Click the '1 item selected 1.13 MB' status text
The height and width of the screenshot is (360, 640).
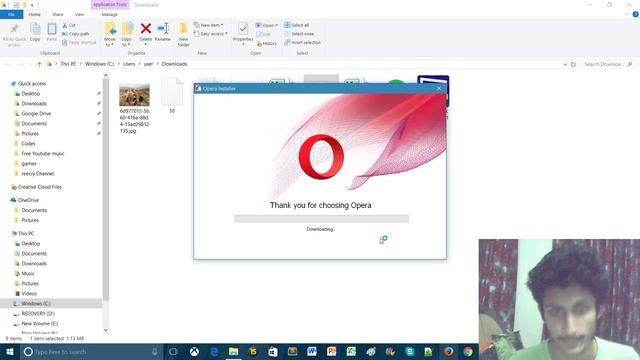[x=57, y=338]
